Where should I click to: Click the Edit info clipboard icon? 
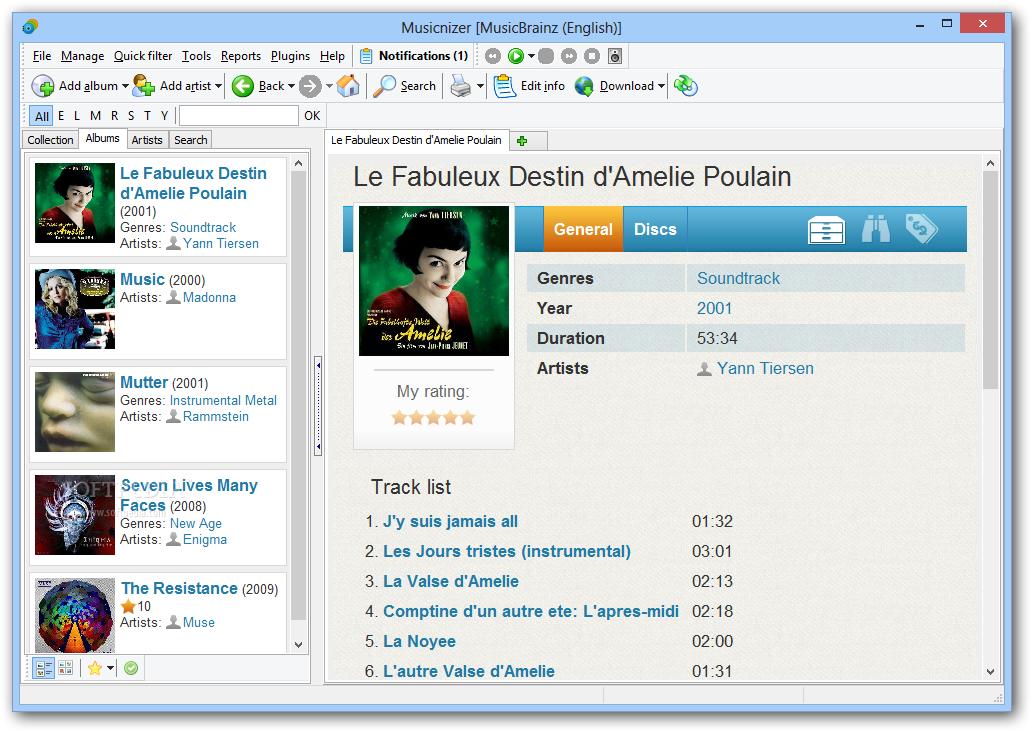pyautogui.click(x=505, y=86)
